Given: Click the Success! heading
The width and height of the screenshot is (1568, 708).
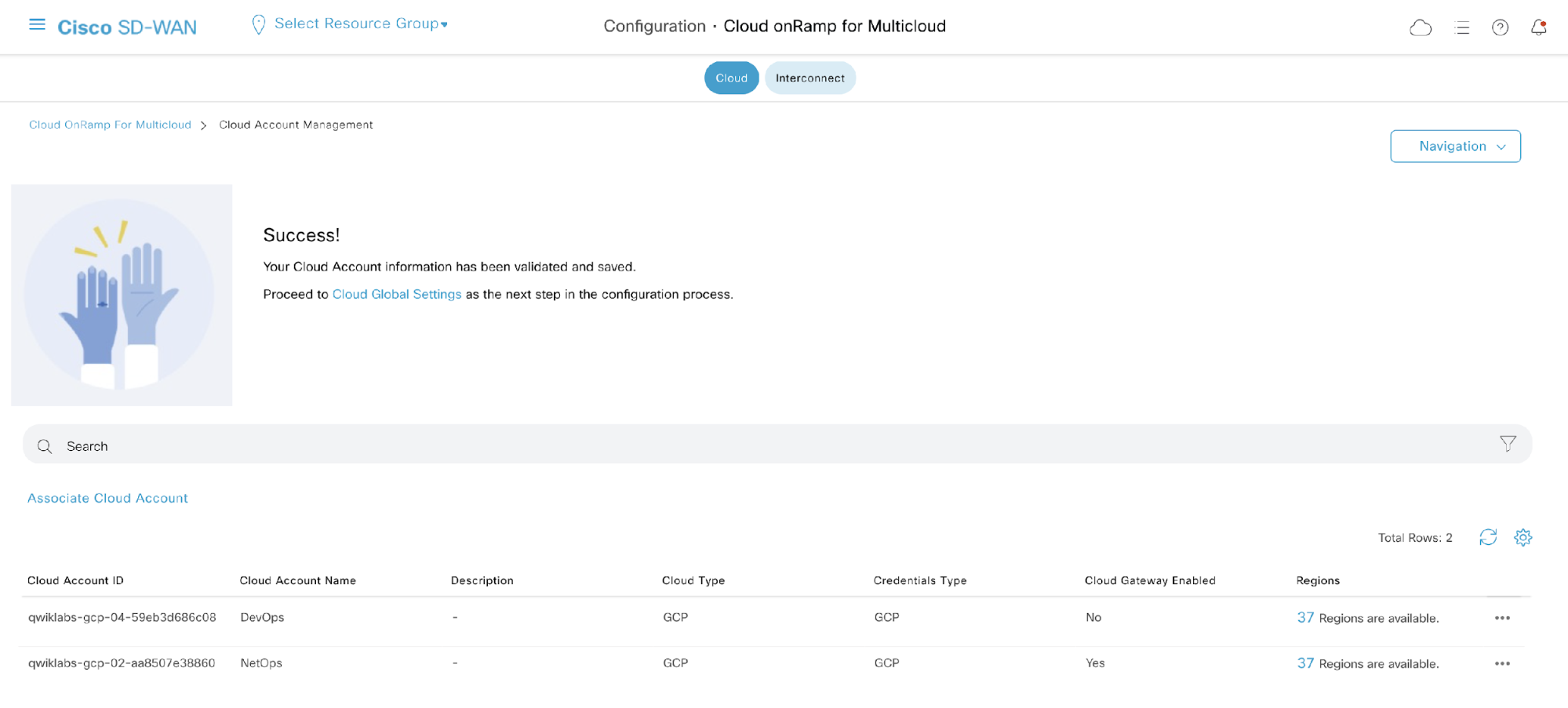Looking at the screenshot, I should pyautogui.click(x=301, y=234).
